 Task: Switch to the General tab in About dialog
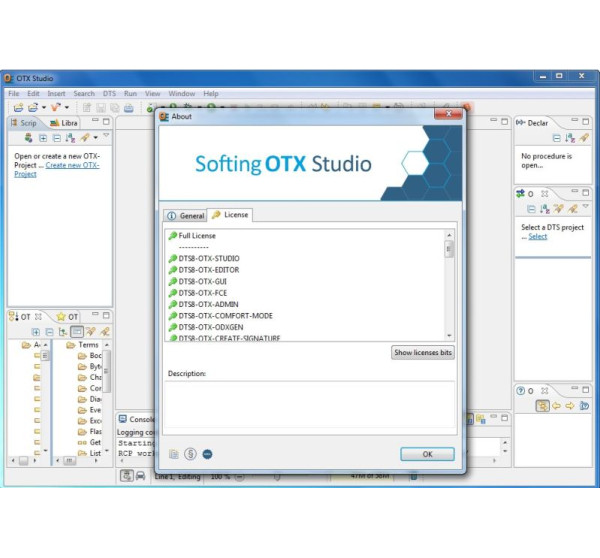(x=186, y=215)
